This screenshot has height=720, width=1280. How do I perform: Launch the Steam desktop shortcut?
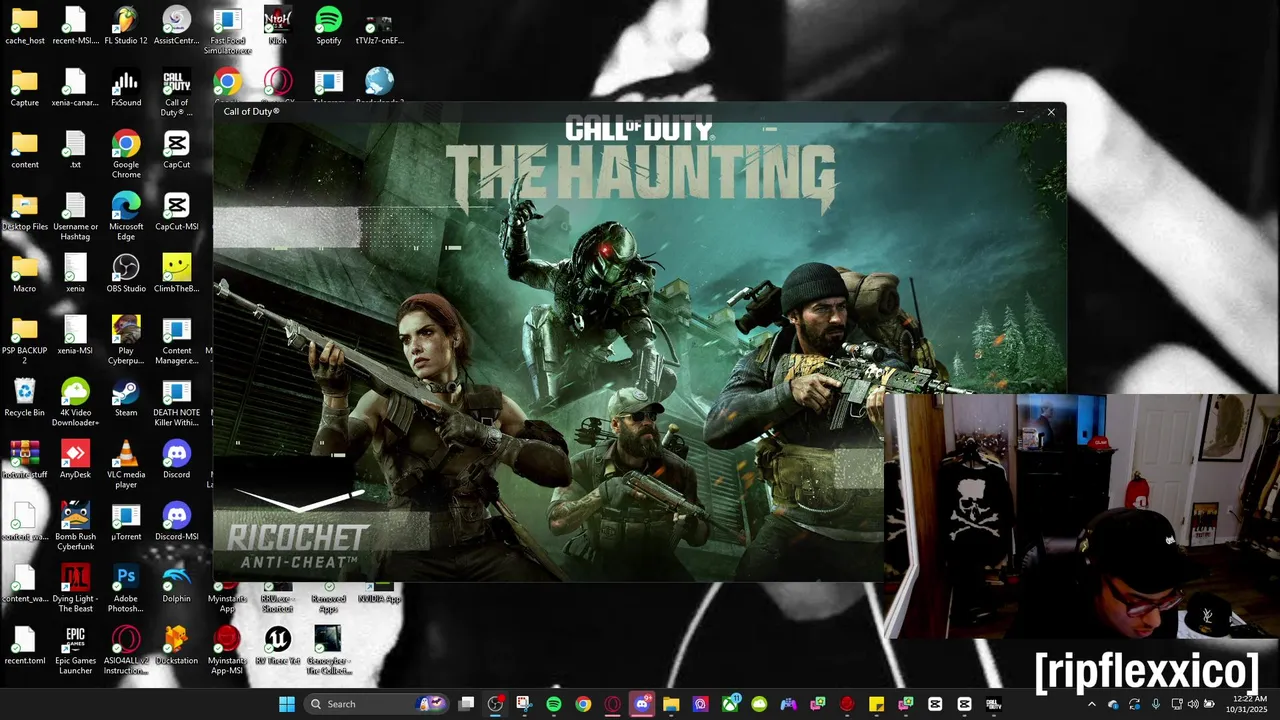coord(126,399)
